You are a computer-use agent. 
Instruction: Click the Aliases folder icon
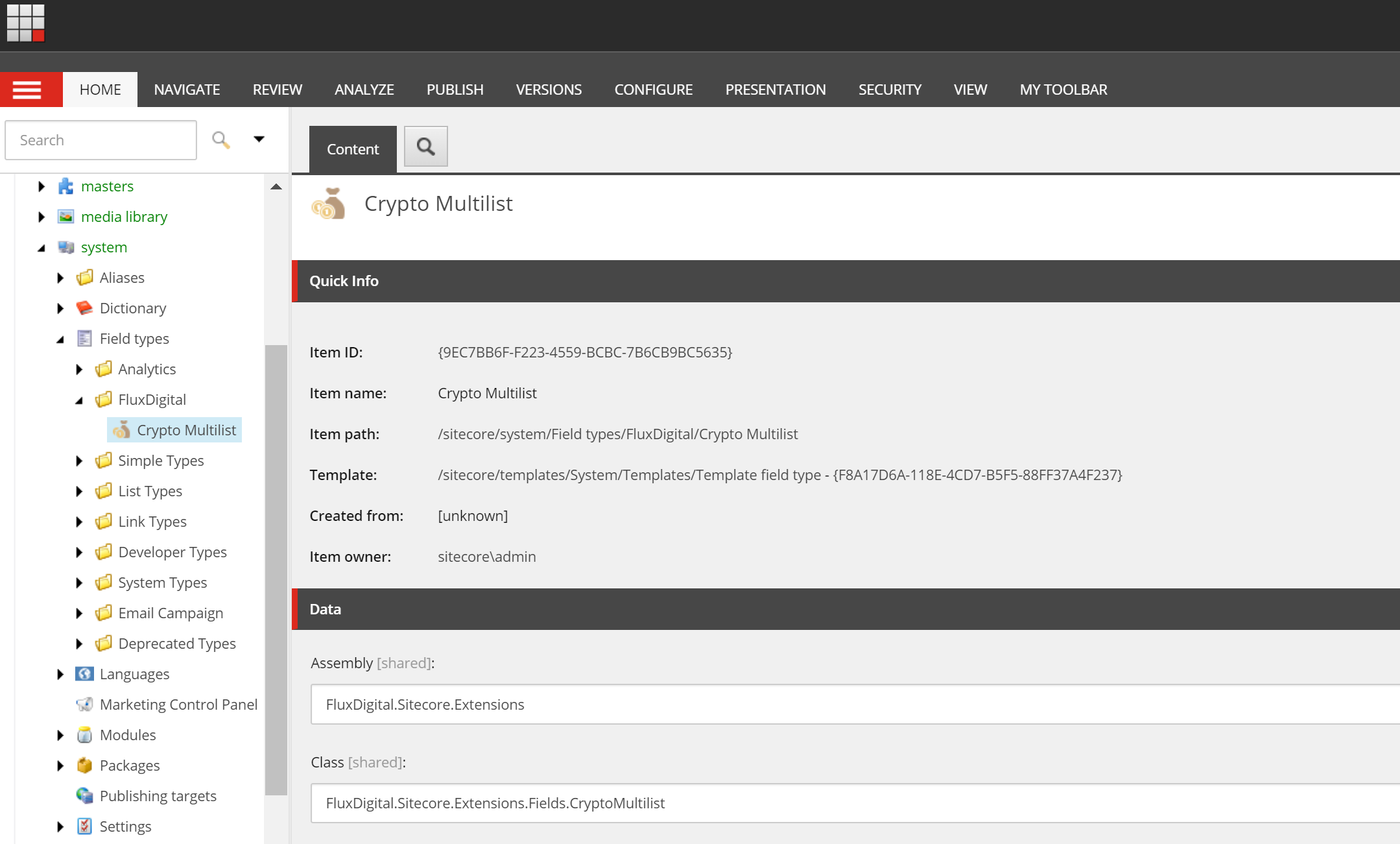[85, 278]
